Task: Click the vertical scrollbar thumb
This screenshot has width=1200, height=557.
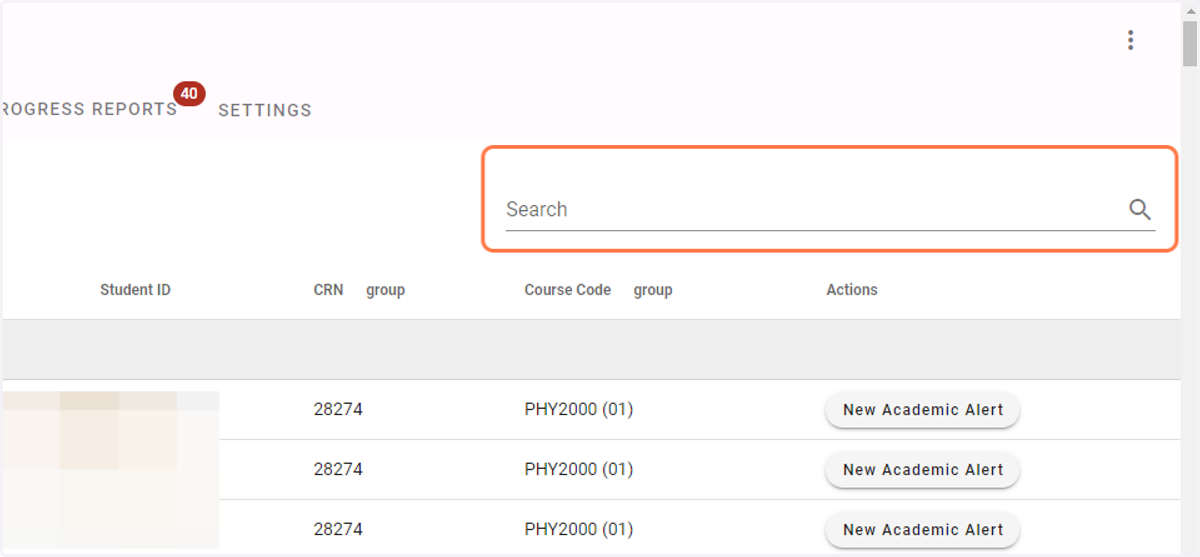Action: point(1190,43)
